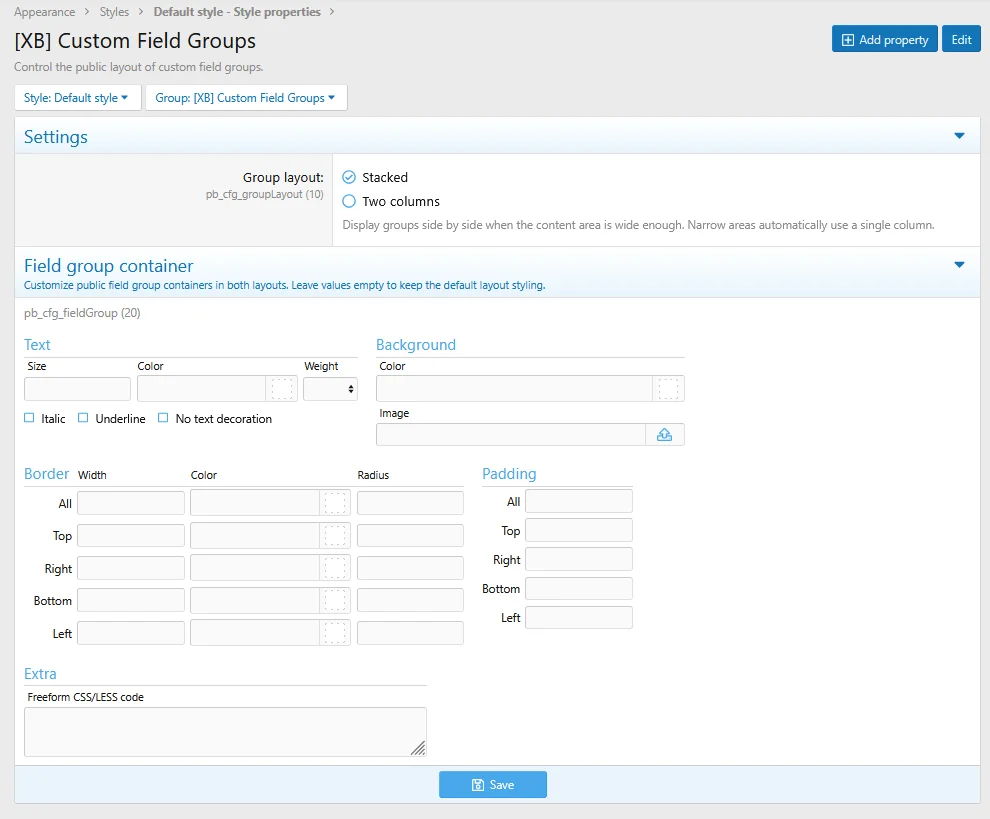
Task: Focus the Background Color input field
Action: 514,389
